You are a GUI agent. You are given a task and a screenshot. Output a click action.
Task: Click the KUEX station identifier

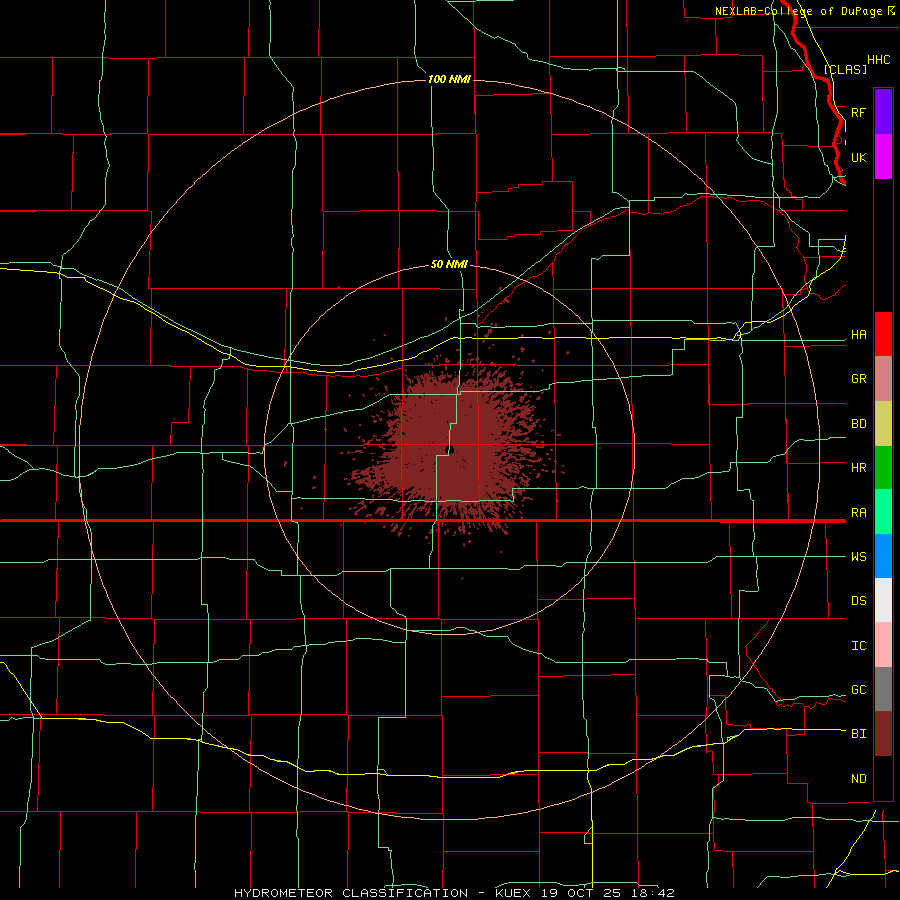[513, 893]
